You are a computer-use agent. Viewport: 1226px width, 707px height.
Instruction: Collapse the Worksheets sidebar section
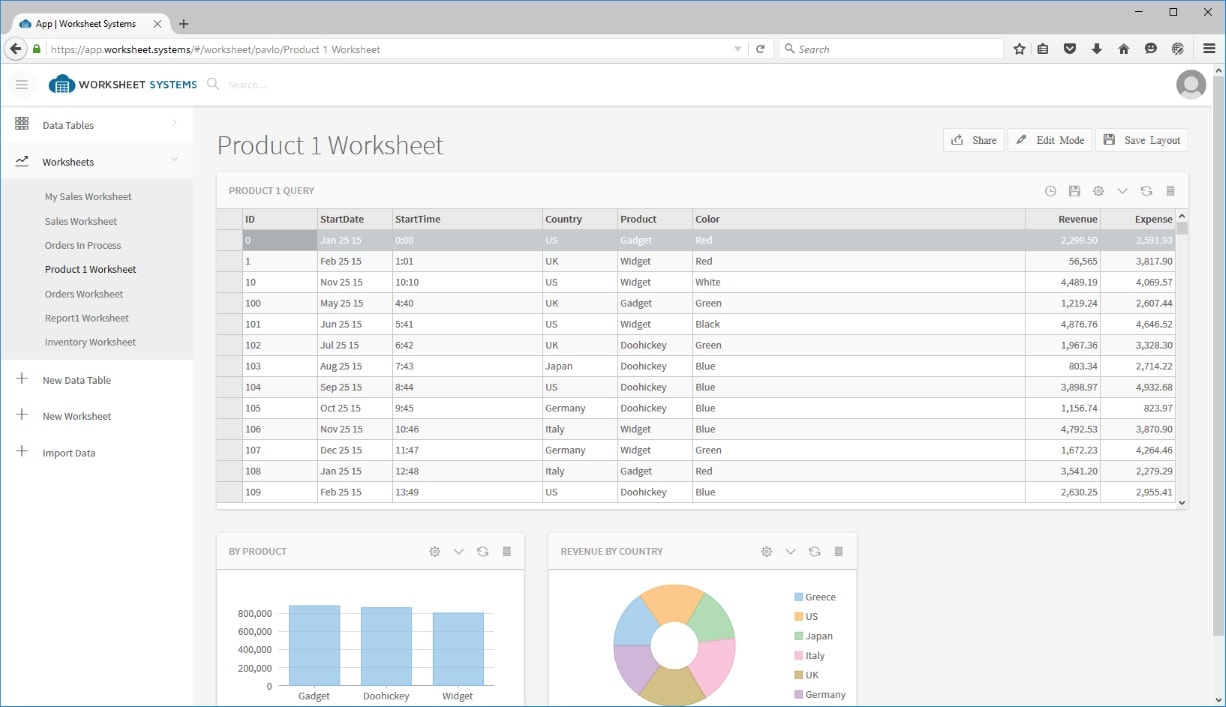174,160
